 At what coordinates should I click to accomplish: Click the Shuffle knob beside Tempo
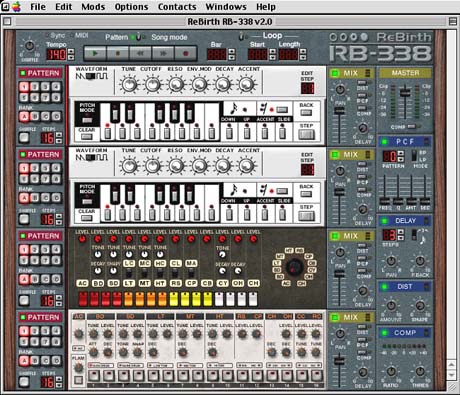coord(29,46)
